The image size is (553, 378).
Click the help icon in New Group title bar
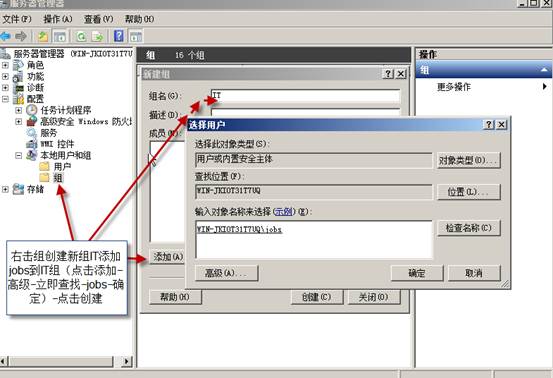click(x=388, y=74)
